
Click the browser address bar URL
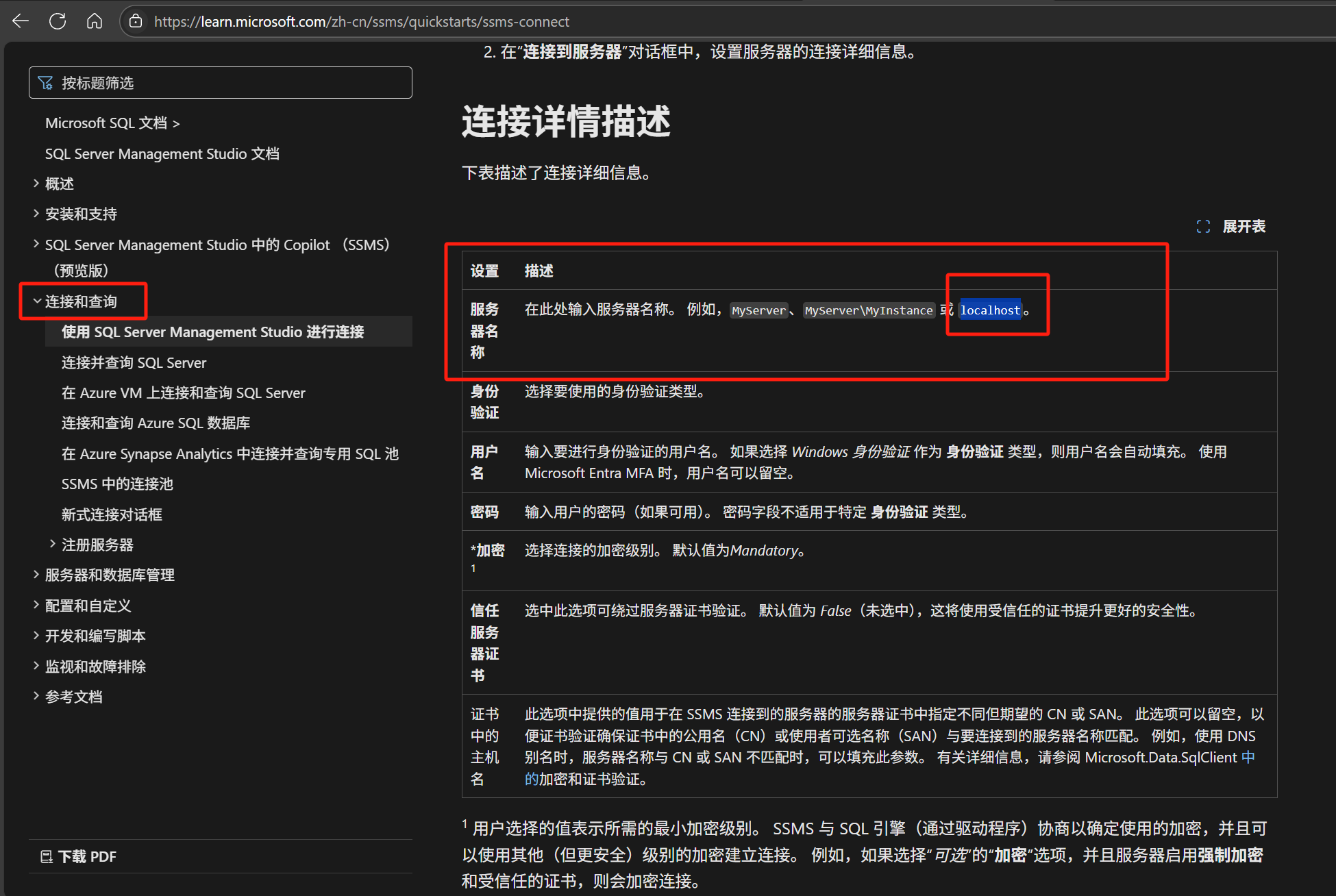coord(362,21)
